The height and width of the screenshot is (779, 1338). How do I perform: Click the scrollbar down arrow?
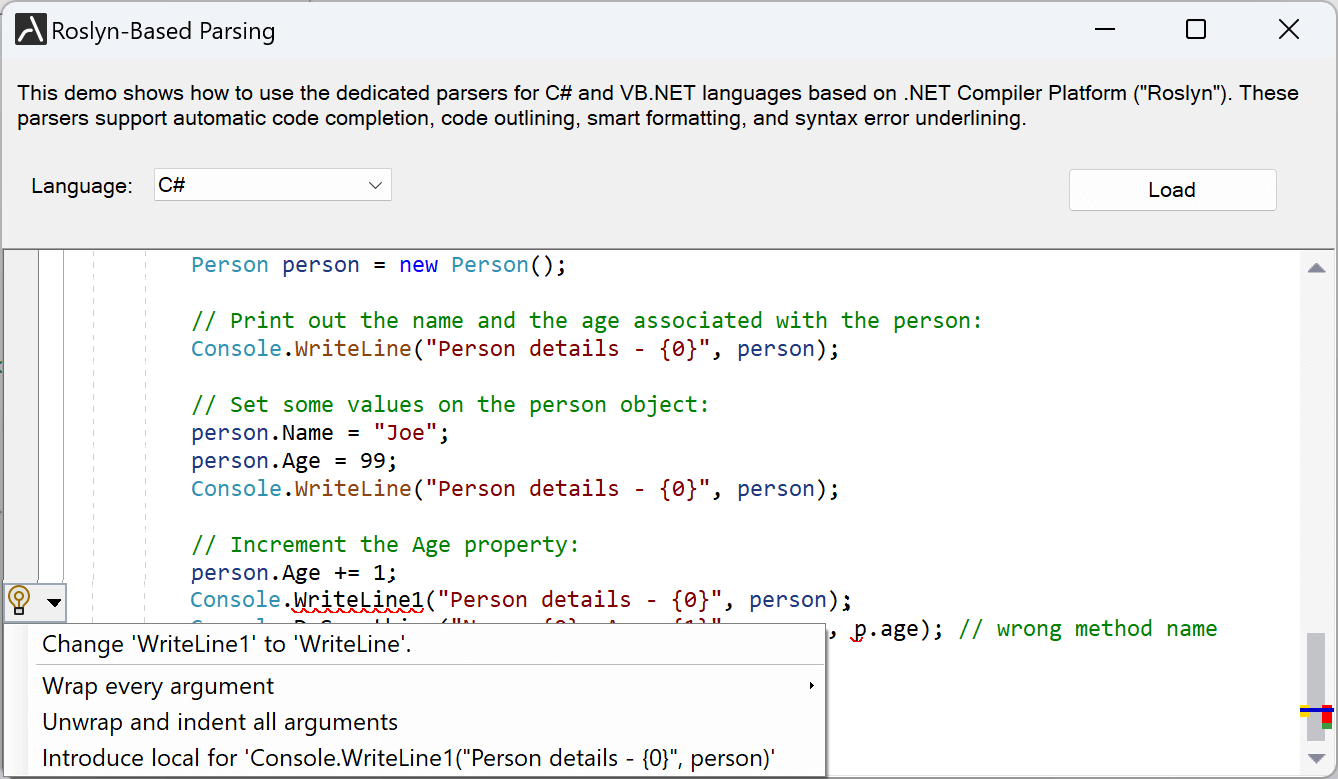point(1317,758)
